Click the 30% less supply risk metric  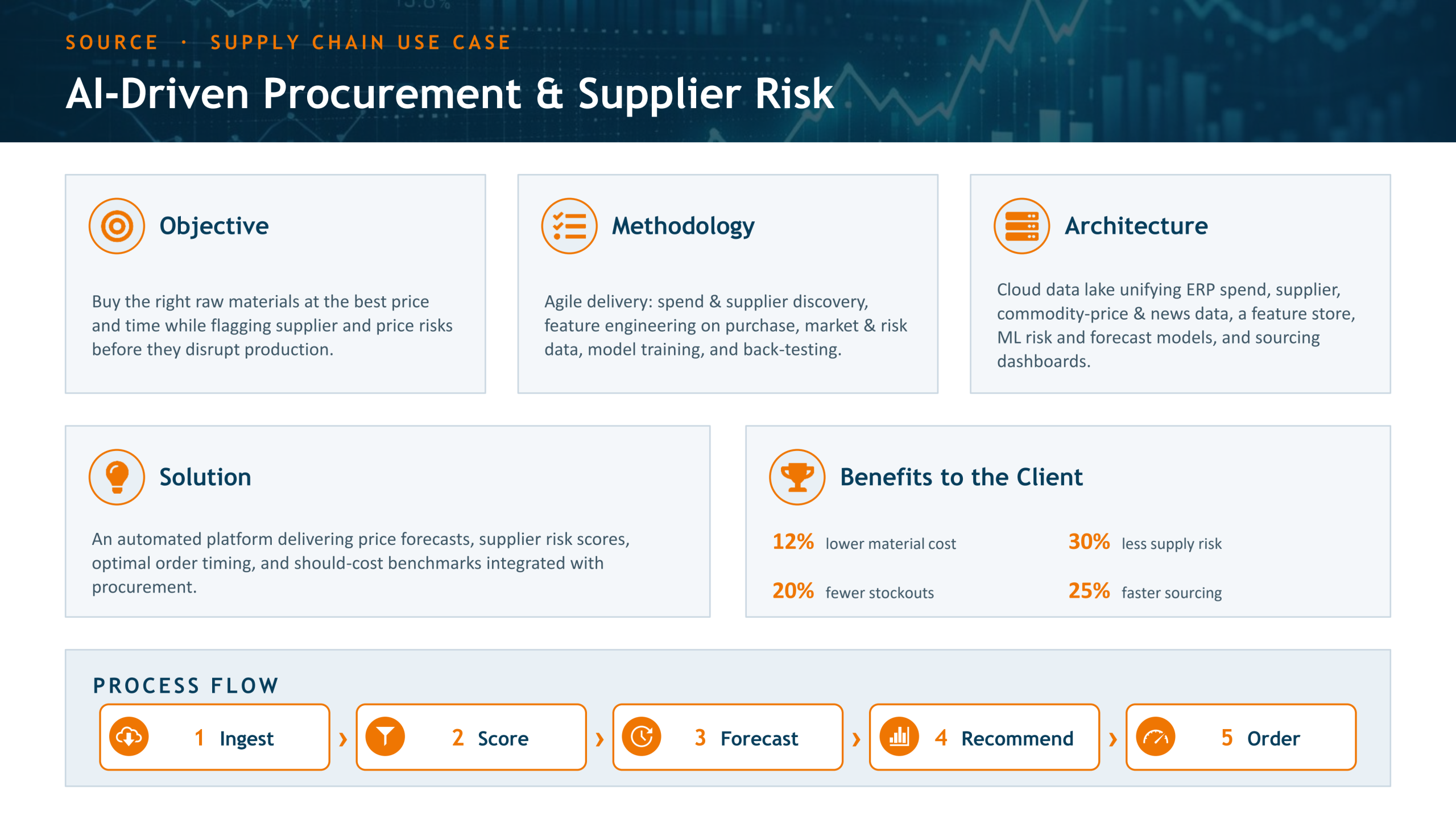1145,542
